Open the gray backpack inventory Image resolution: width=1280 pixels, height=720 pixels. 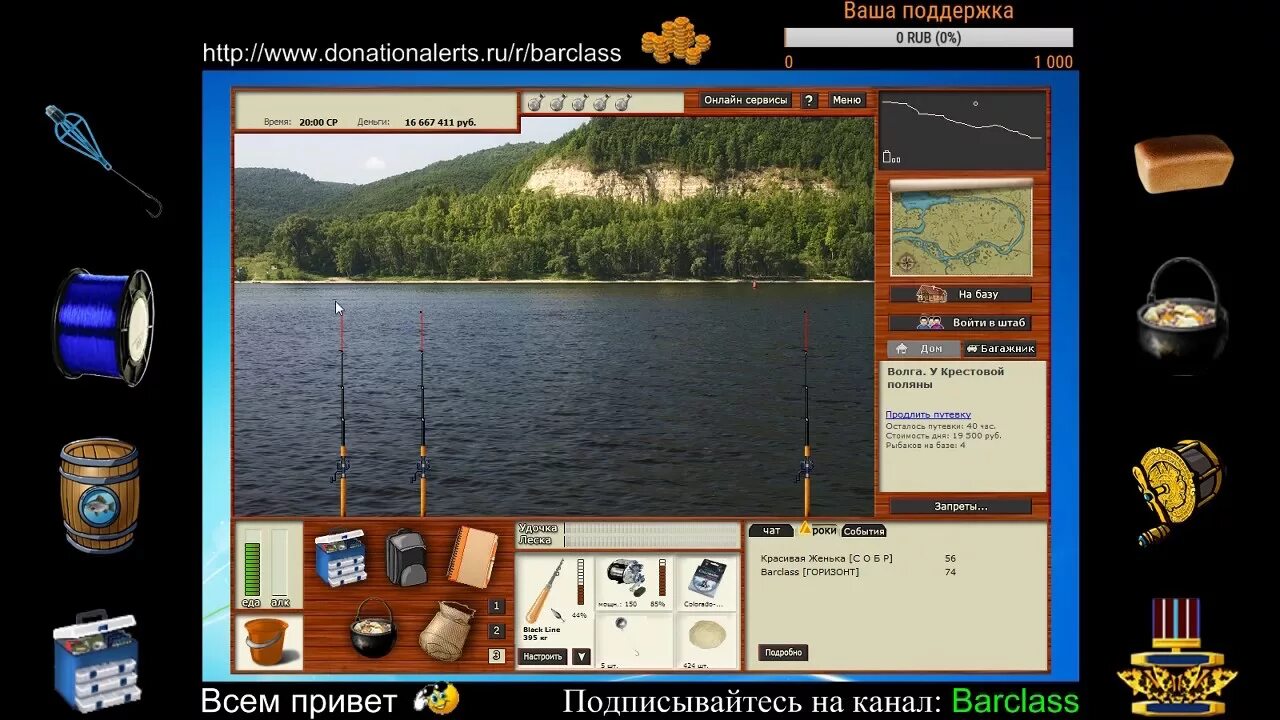point(406,557)
